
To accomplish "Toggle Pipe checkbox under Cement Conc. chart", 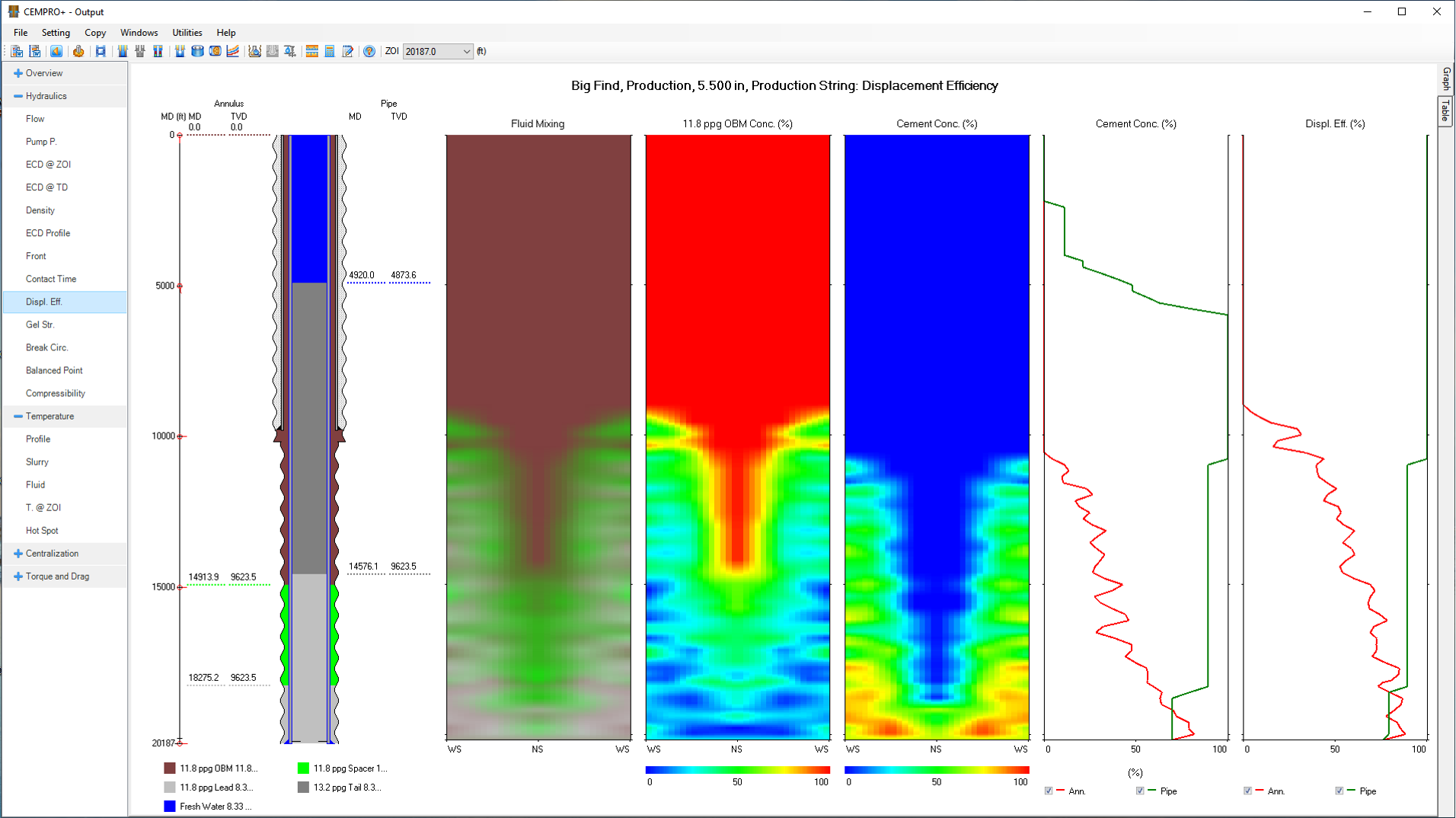I will (x=1140, y=791).
